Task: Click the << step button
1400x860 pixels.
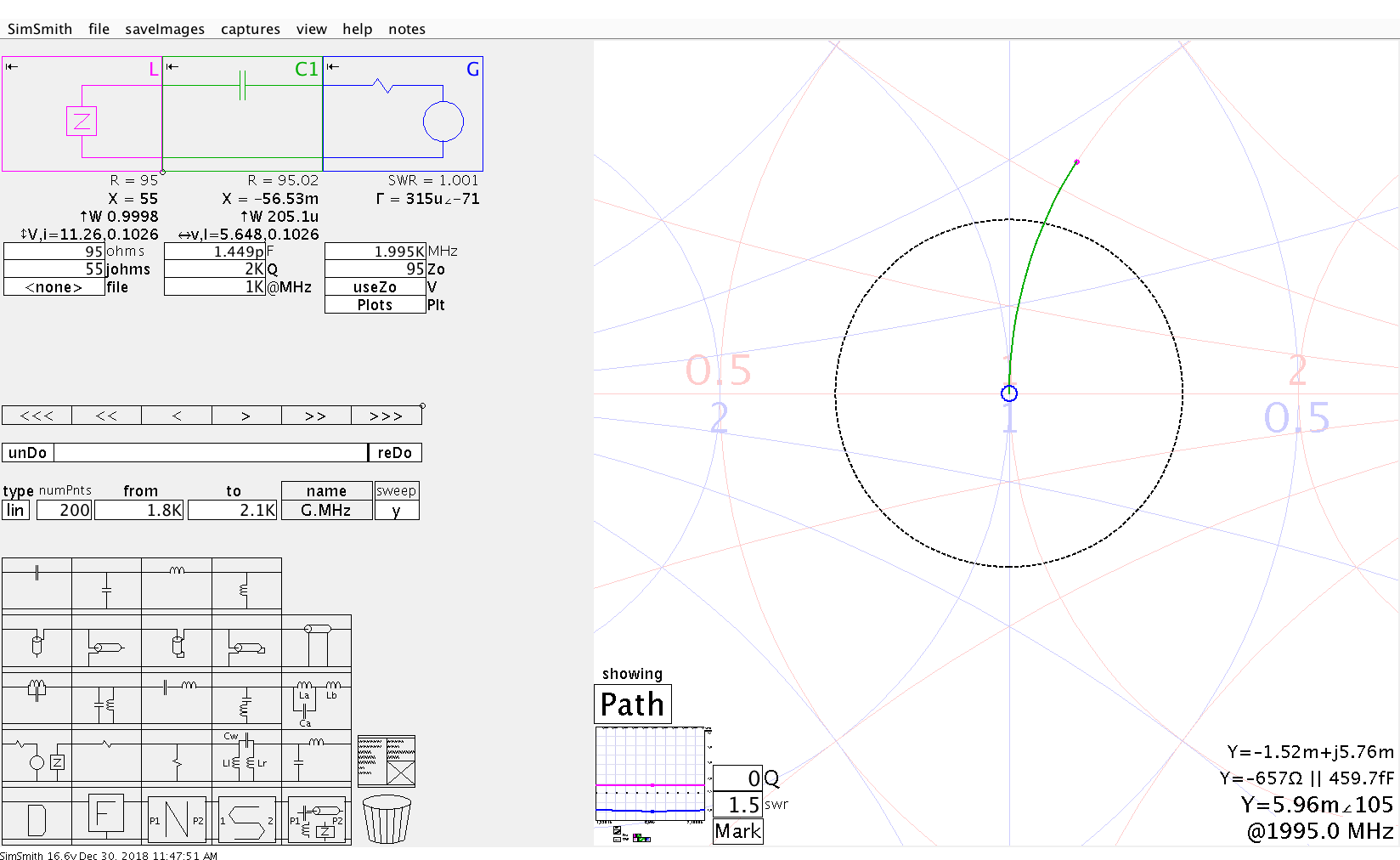Action: 106,416
